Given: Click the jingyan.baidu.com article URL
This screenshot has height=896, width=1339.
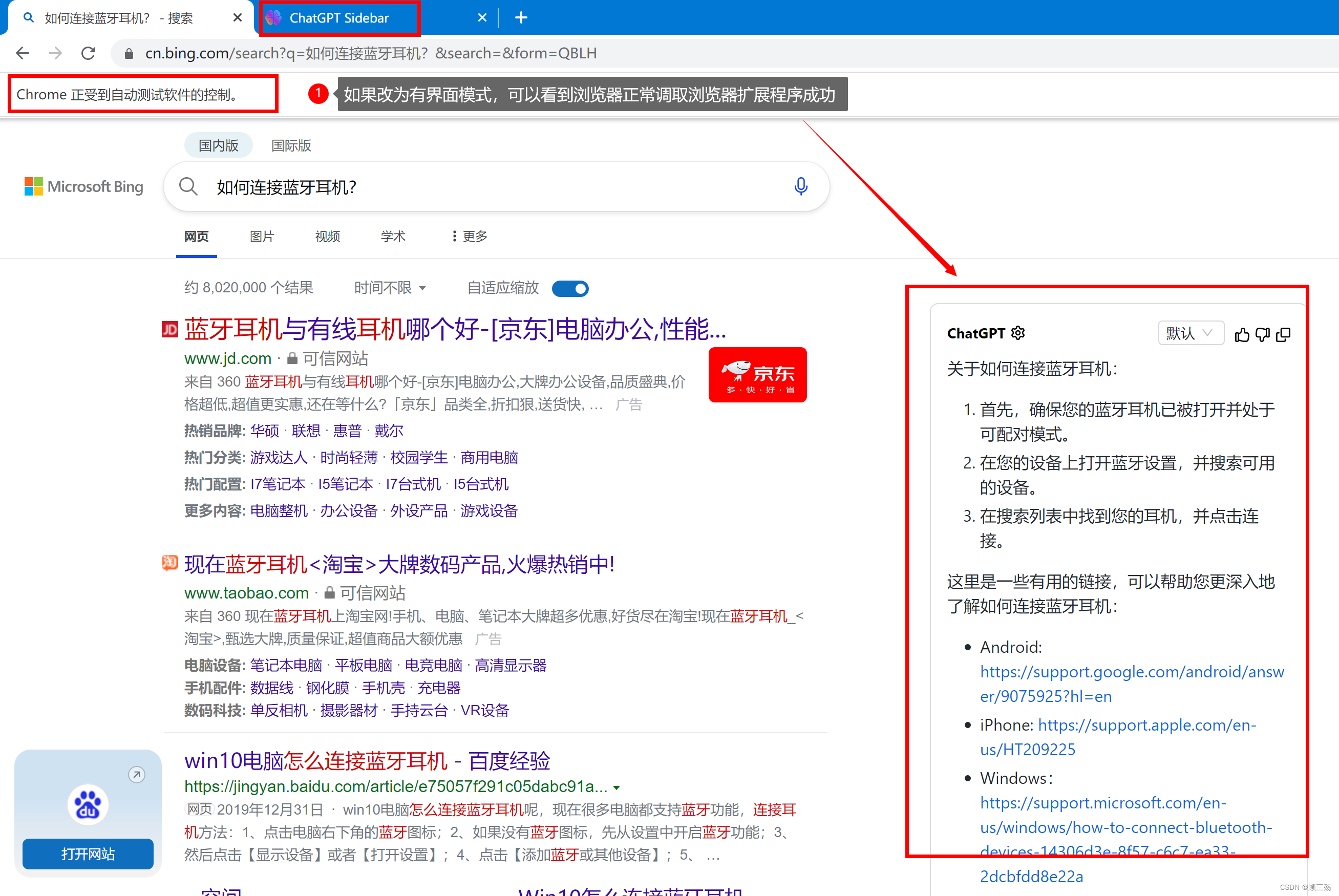Looking at the screenshot, I should pyautogui.click(x=395, y=787).
